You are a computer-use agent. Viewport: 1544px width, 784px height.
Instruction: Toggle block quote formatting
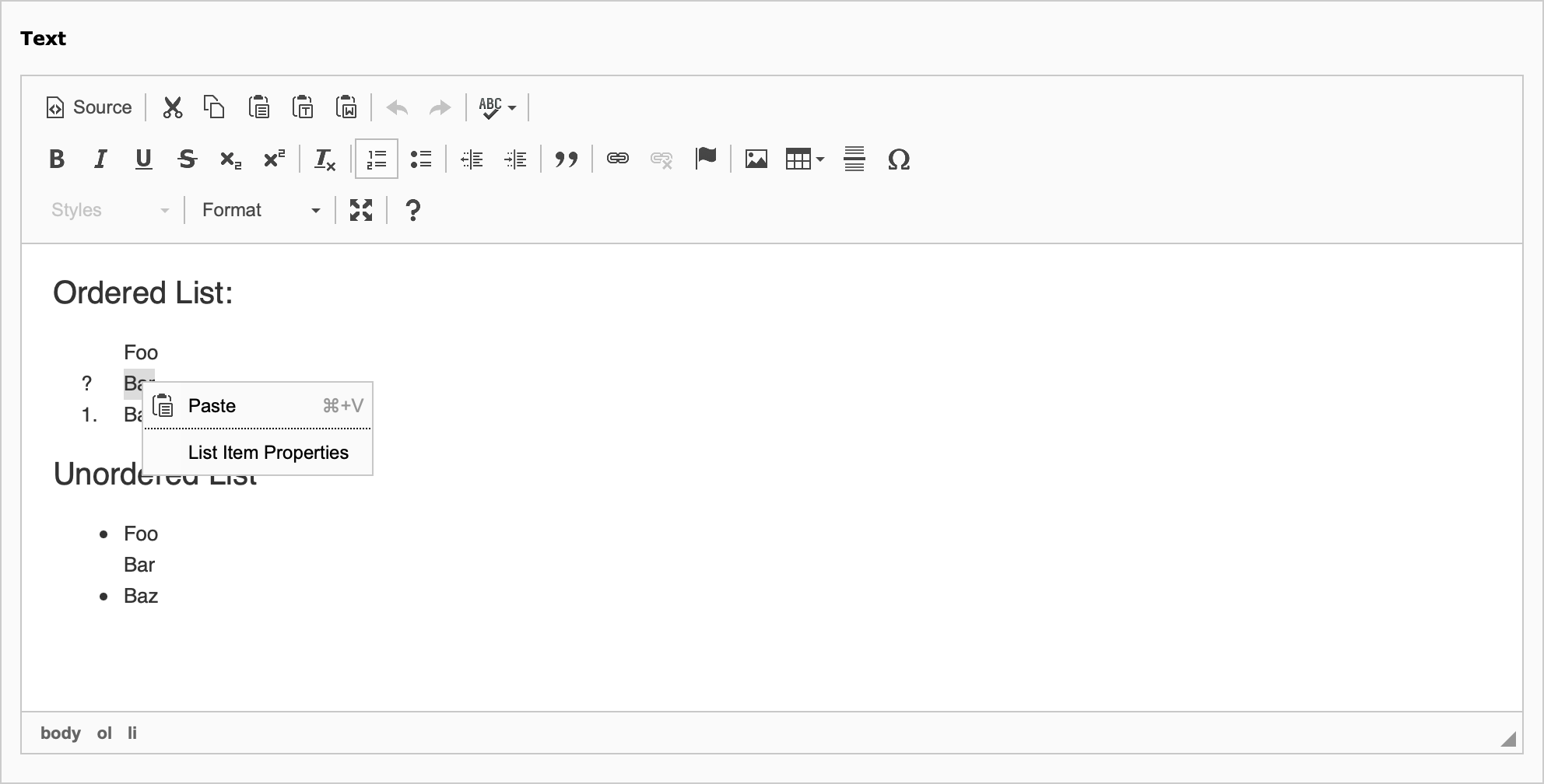coord(567,159)
